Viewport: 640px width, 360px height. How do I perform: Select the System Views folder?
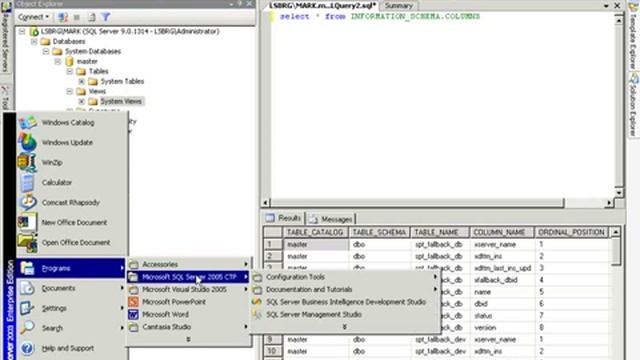pos(121,101)
